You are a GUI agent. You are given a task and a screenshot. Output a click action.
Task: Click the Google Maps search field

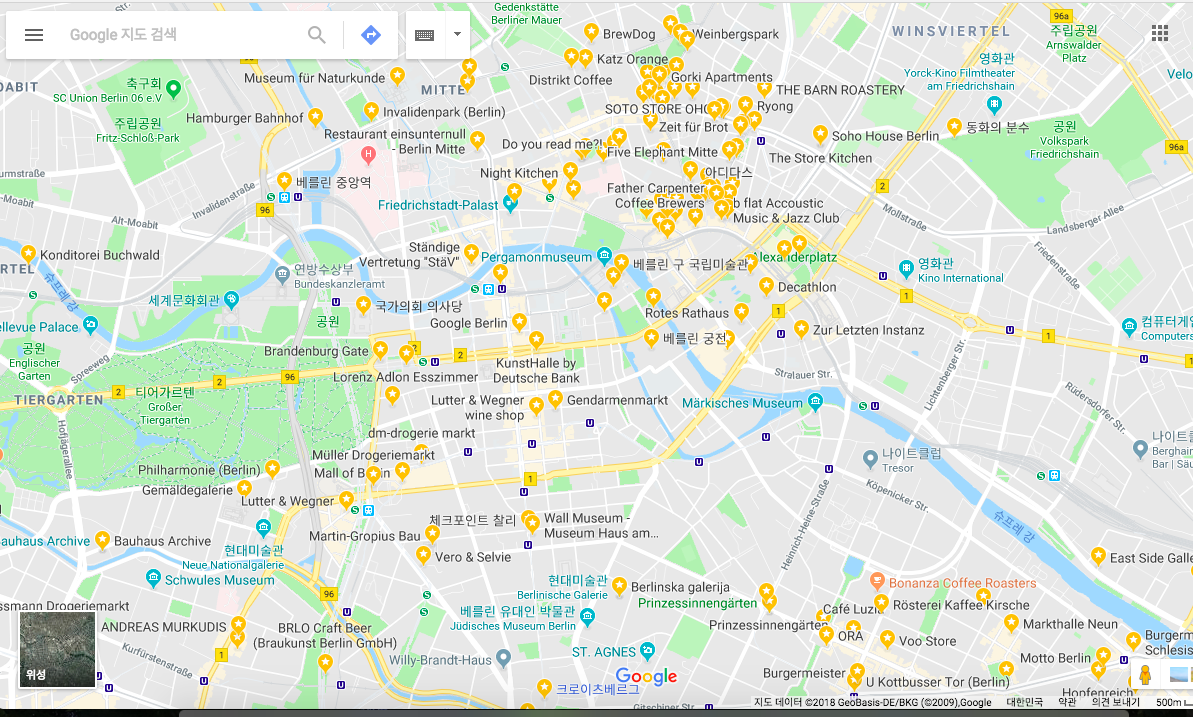(x=183, y=35)
